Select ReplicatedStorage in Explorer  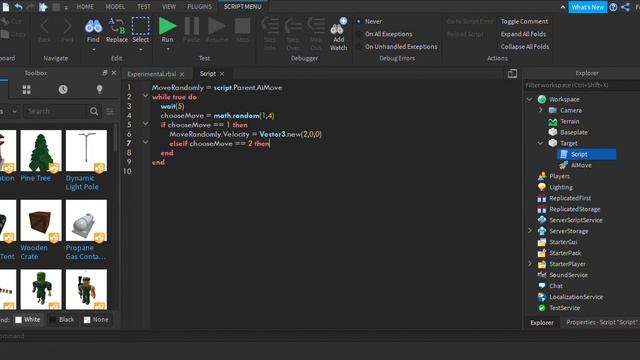[x=575, y=209]
